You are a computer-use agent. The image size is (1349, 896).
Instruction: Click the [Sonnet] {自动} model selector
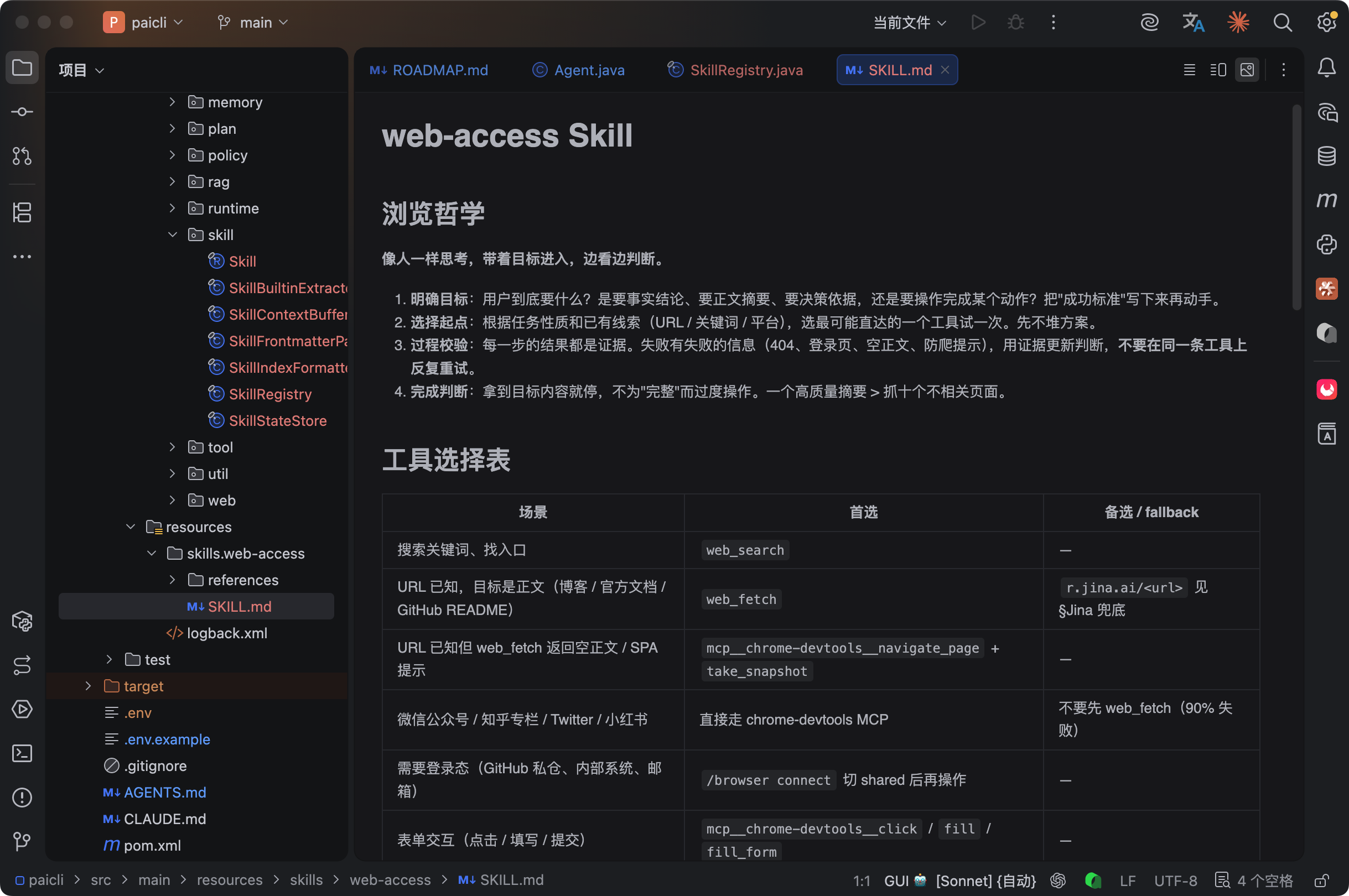[986, 880]
